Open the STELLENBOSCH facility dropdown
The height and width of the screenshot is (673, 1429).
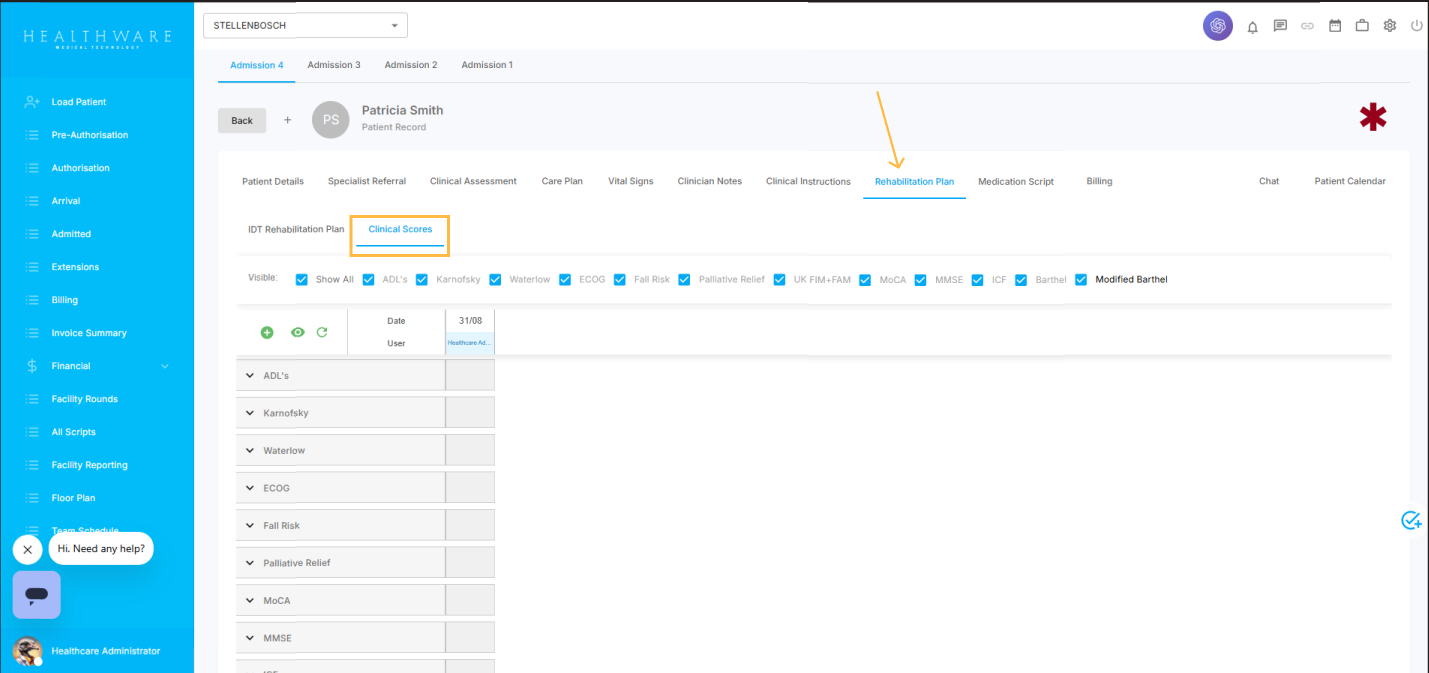tap(305, 25)
